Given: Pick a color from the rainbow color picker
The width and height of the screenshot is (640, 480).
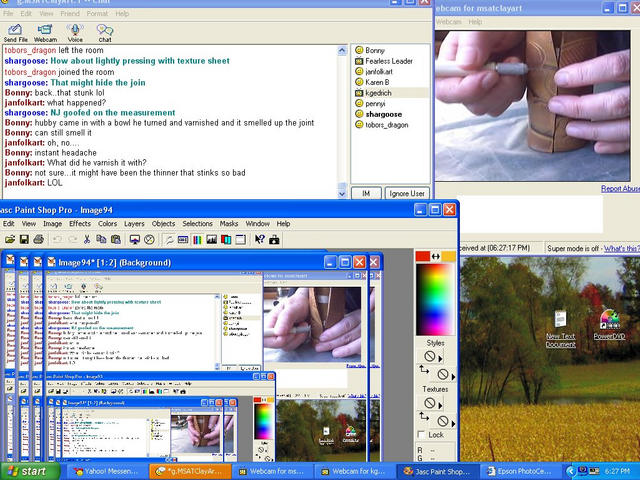Looking at the screenshot, I should click(x=435, y=299).
